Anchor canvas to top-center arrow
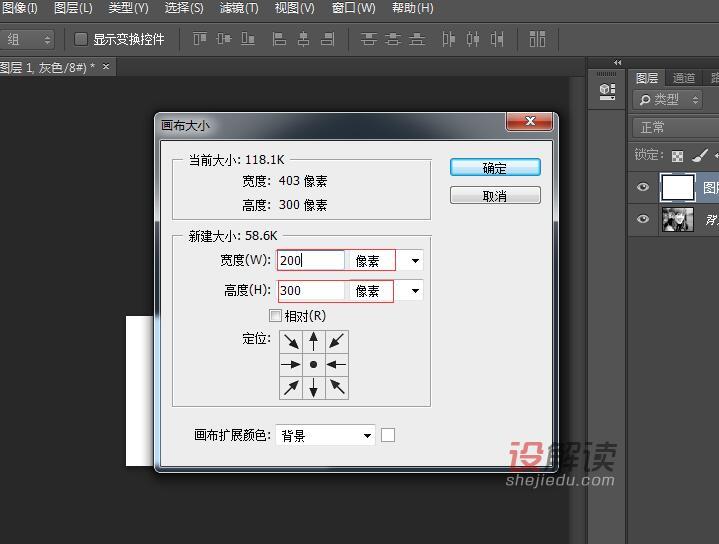Screen dimensions: 719x544 314,342
